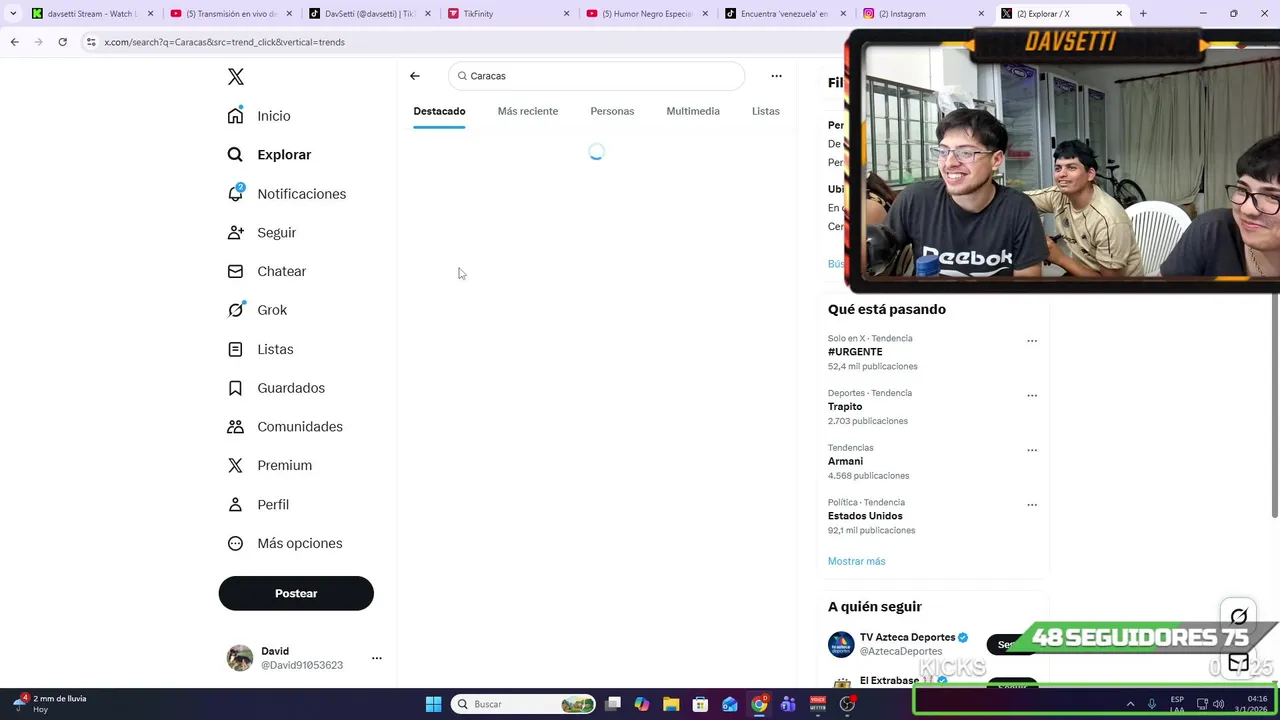Click the Caracas search field
This screenshot has height=720, width=1280.
(597, 76)
